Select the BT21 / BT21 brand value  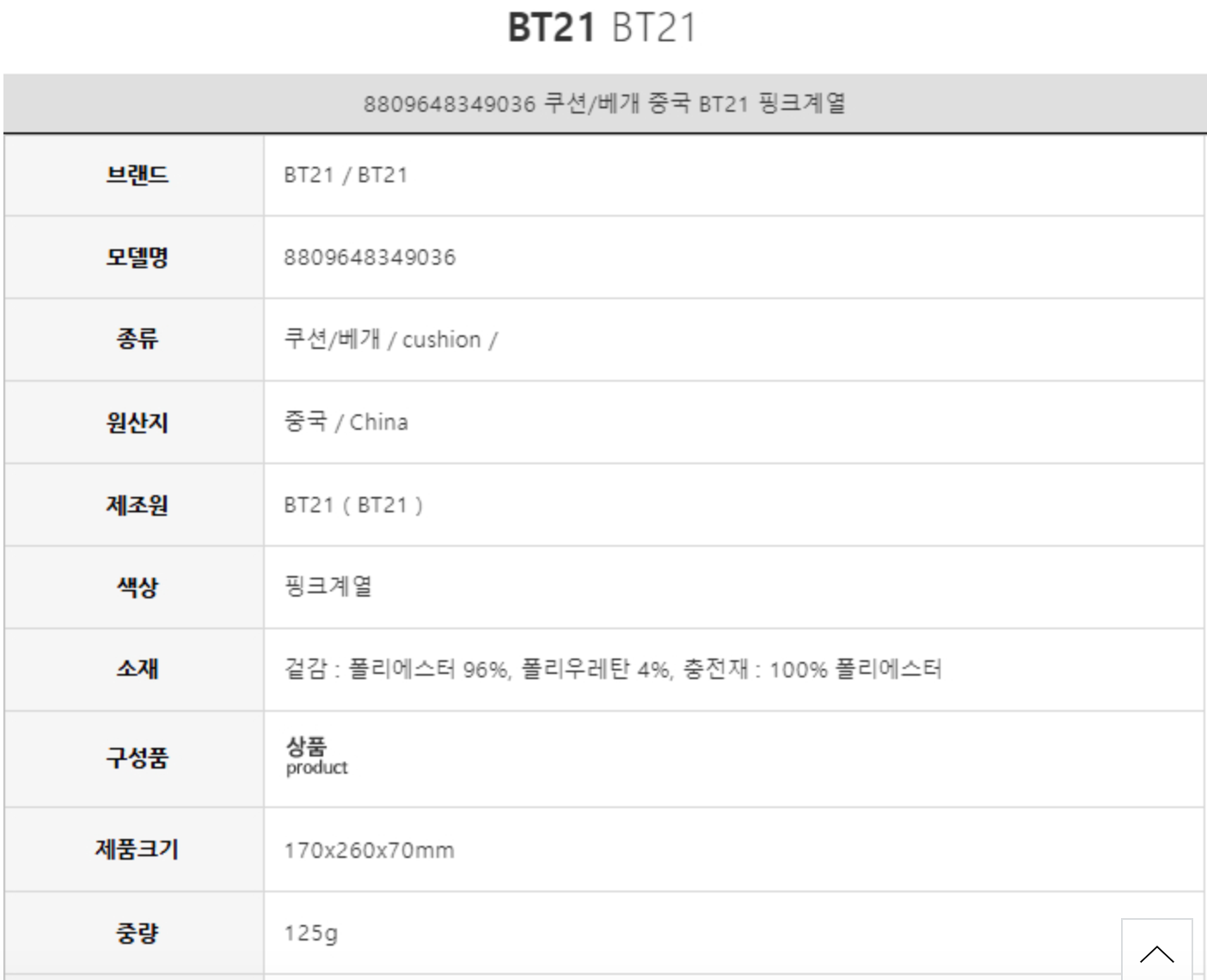(346, 175)
